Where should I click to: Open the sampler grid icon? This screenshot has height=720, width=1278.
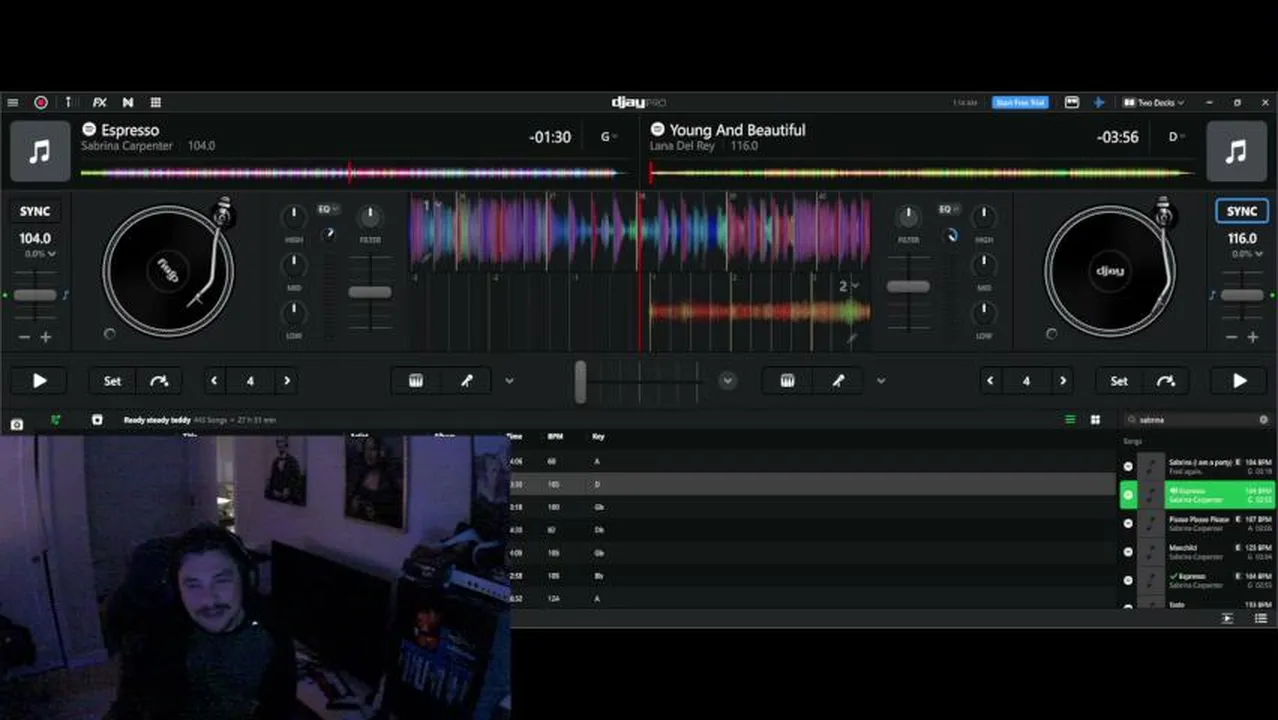pyautogui.click(x=156, y=102)
